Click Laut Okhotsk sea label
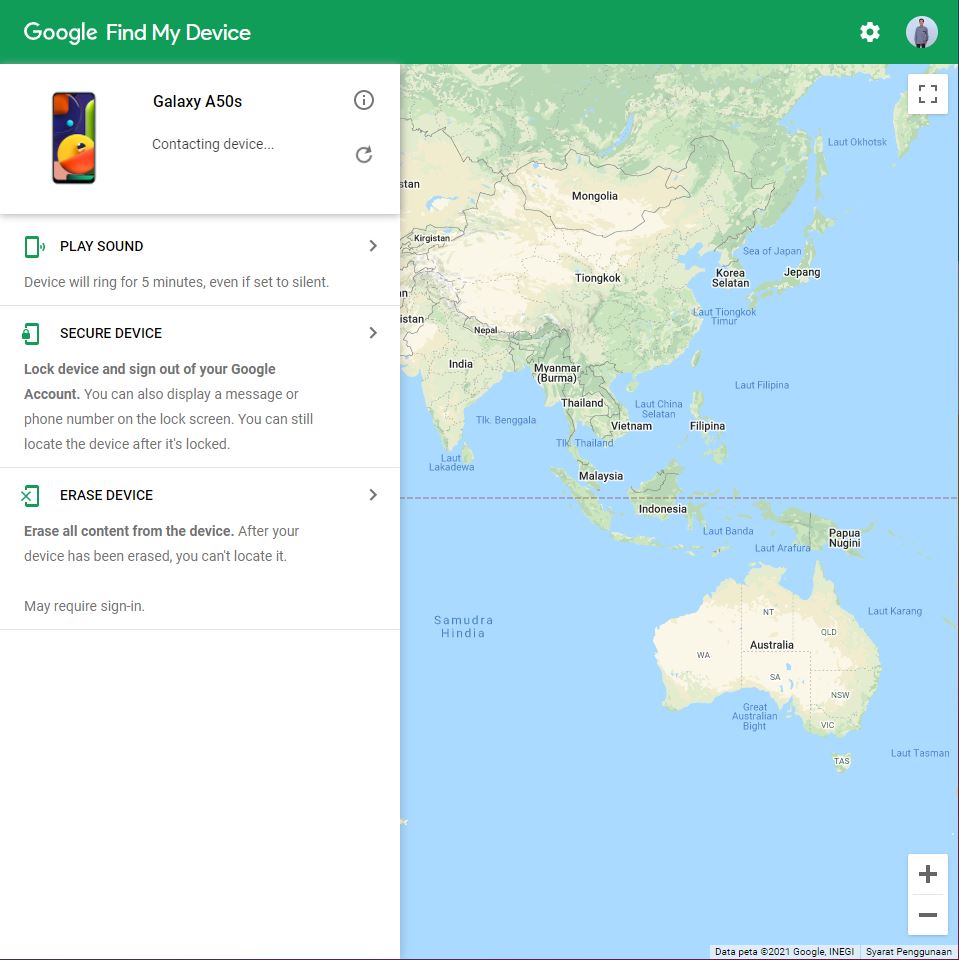 (x=857, y=142)
